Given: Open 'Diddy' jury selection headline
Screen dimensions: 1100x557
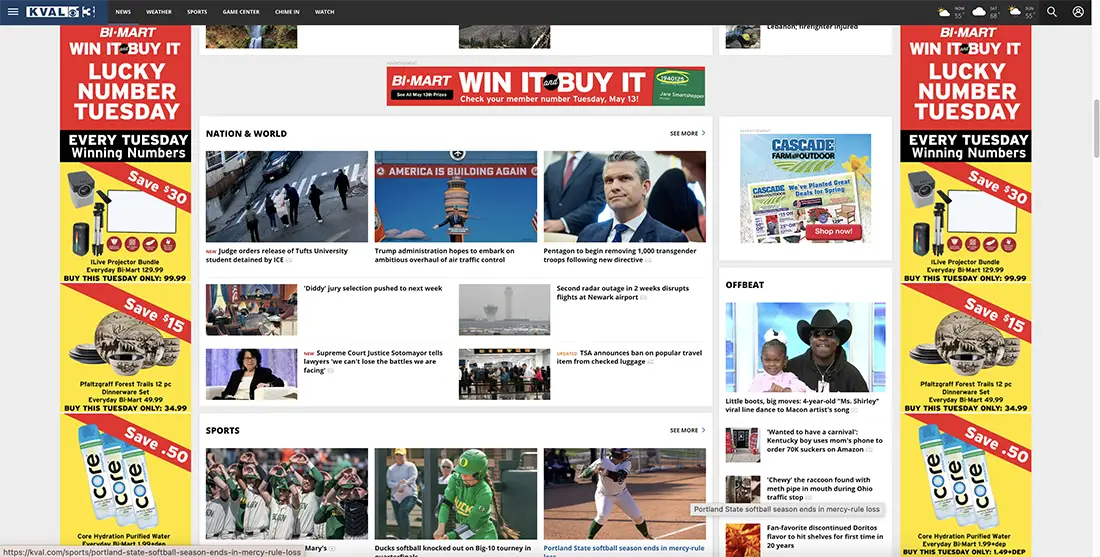Looking at the screenshot, I should coord(373,288).
